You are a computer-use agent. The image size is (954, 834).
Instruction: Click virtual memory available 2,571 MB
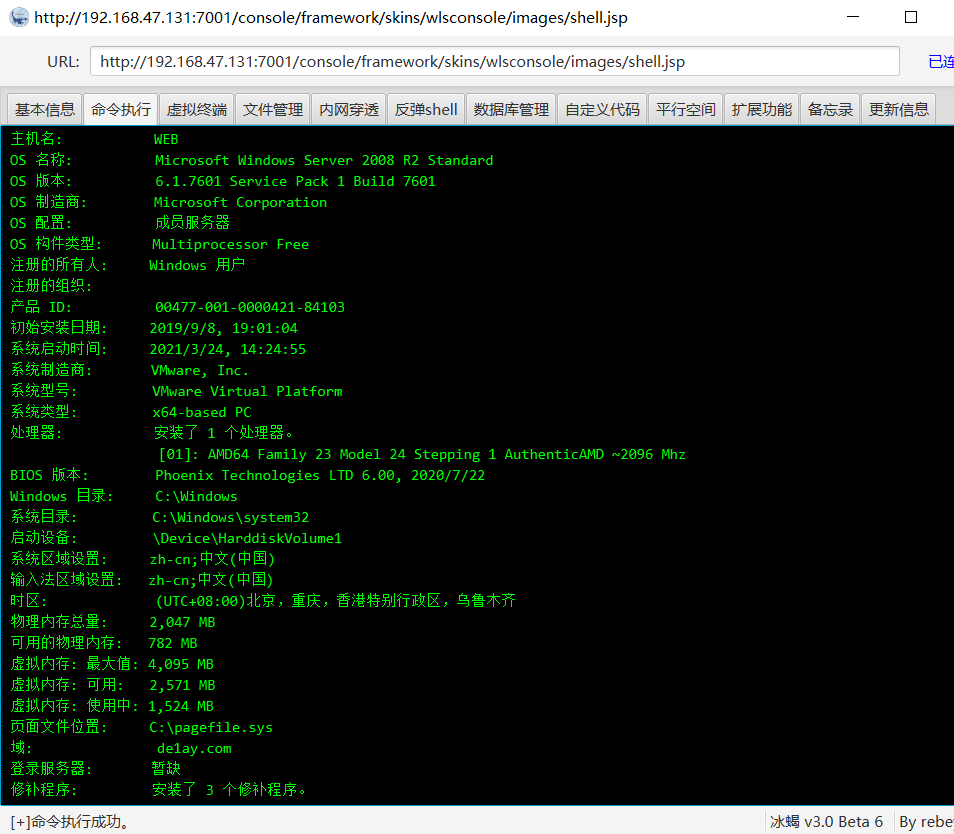pyautogui.click(x=183, y=685)
